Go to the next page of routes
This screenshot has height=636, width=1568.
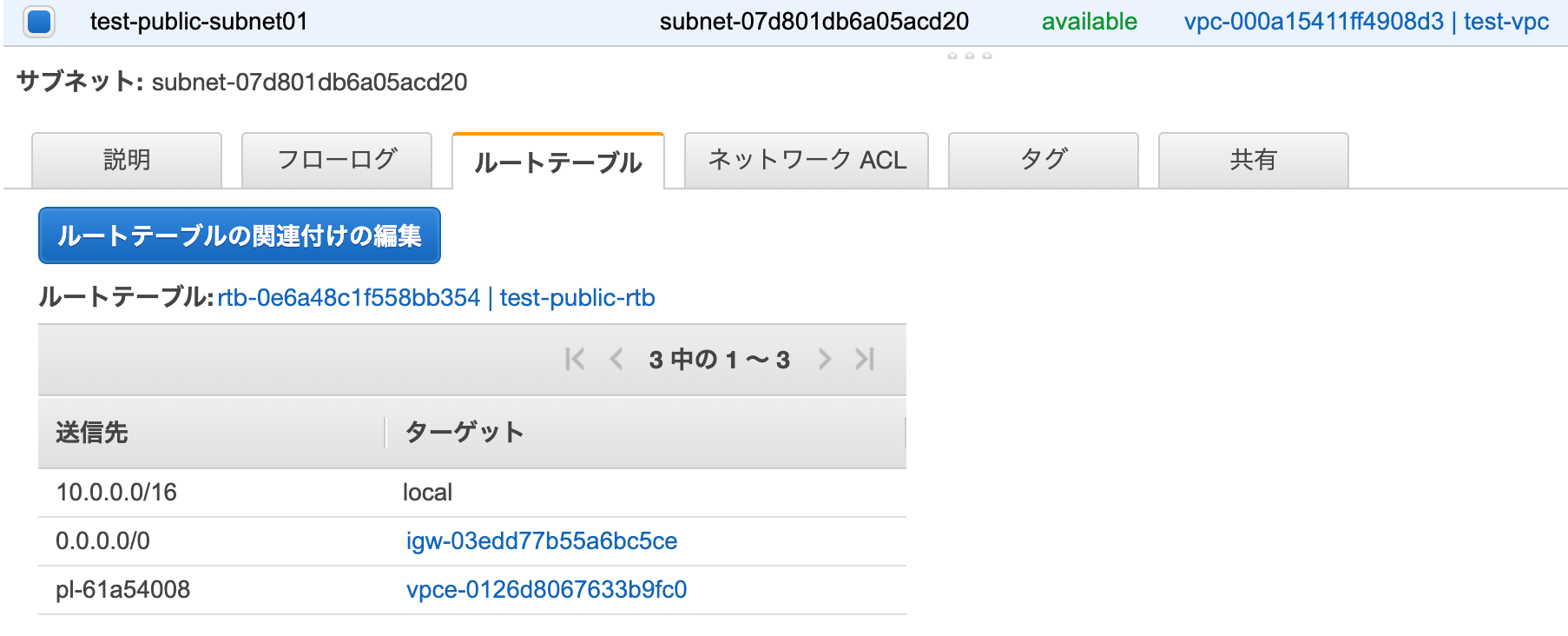tap(824, 359)
